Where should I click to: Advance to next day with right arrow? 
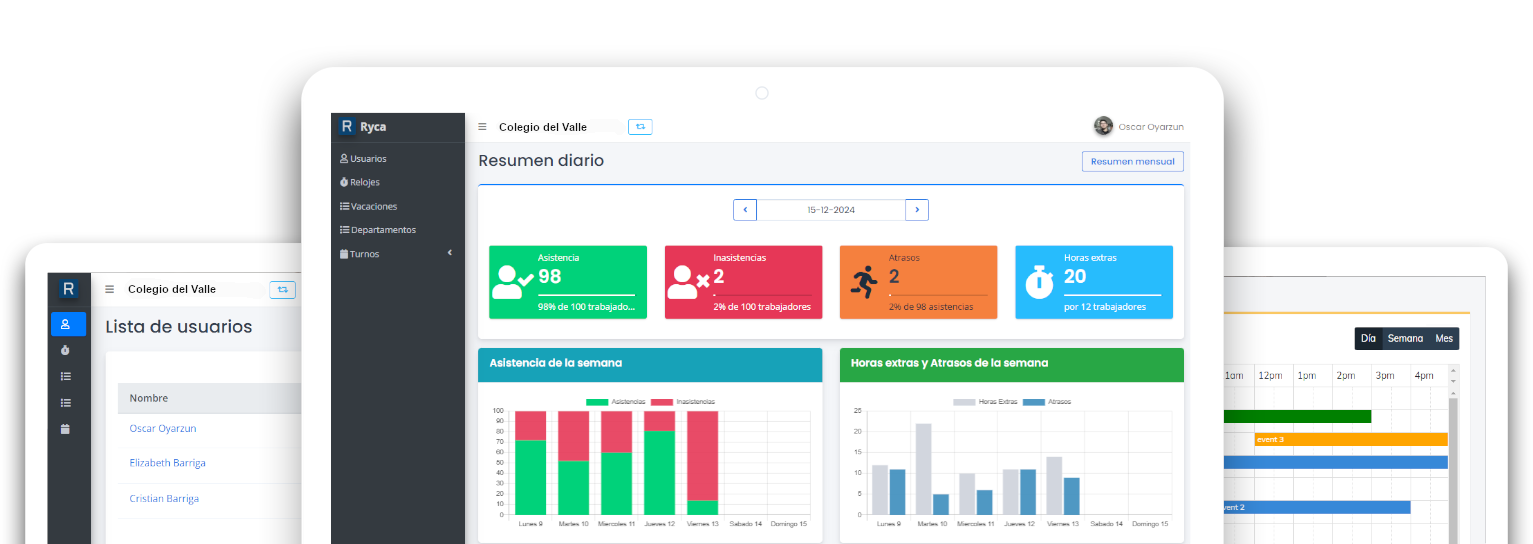917,210
